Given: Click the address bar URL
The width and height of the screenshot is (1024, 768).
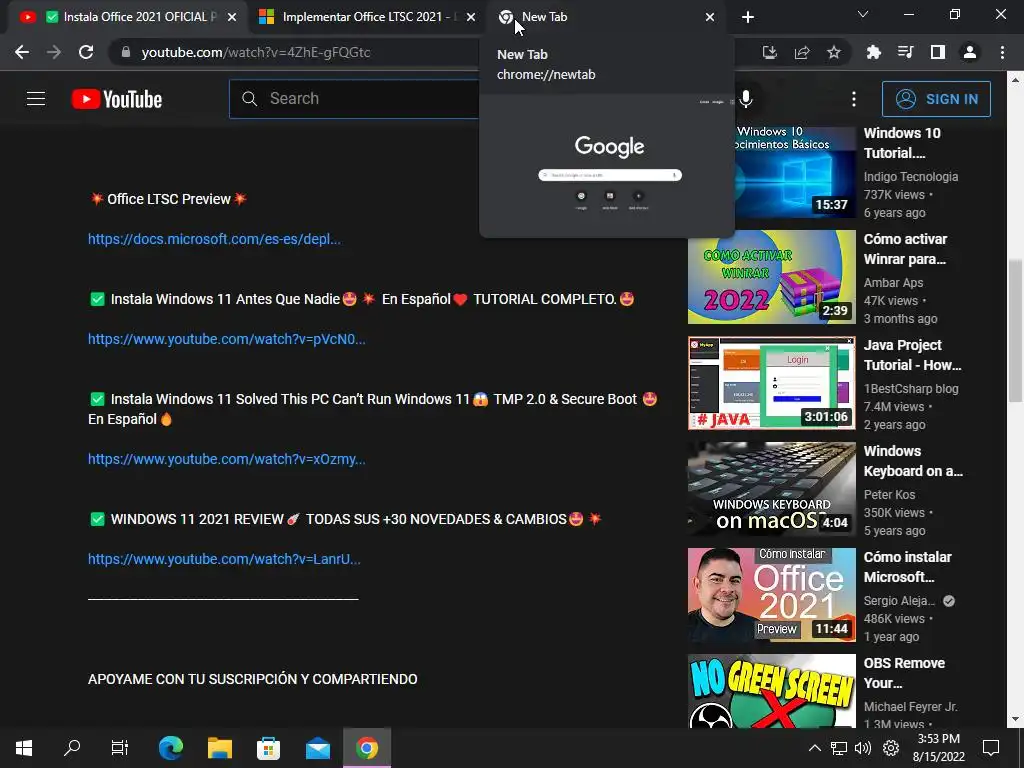Looking at the screenshot, I should (256, 52).
